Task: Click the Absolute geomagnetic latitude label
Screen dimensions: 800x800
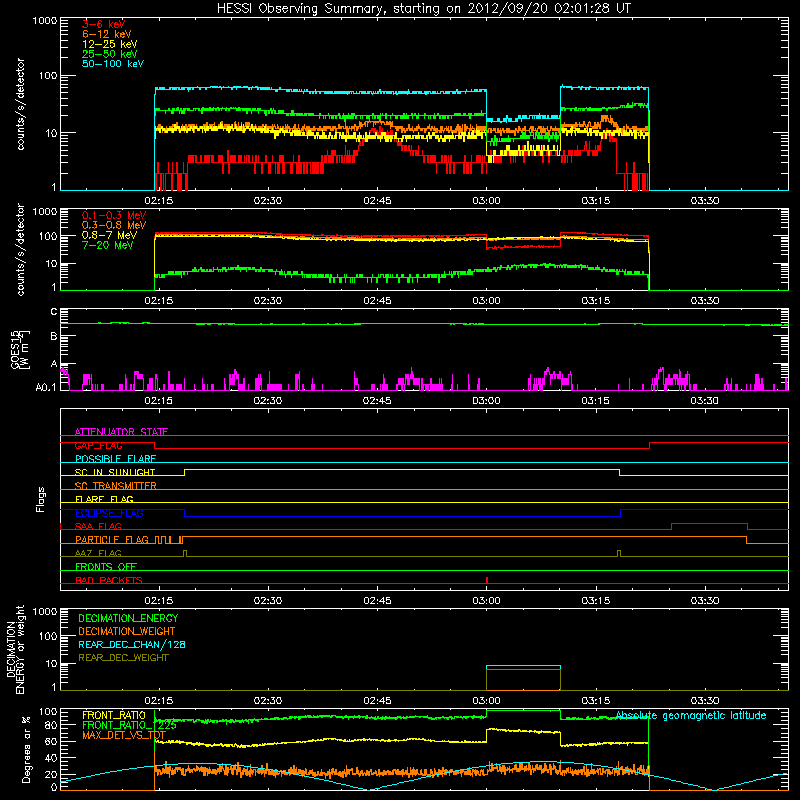Action: click(691, 716)
